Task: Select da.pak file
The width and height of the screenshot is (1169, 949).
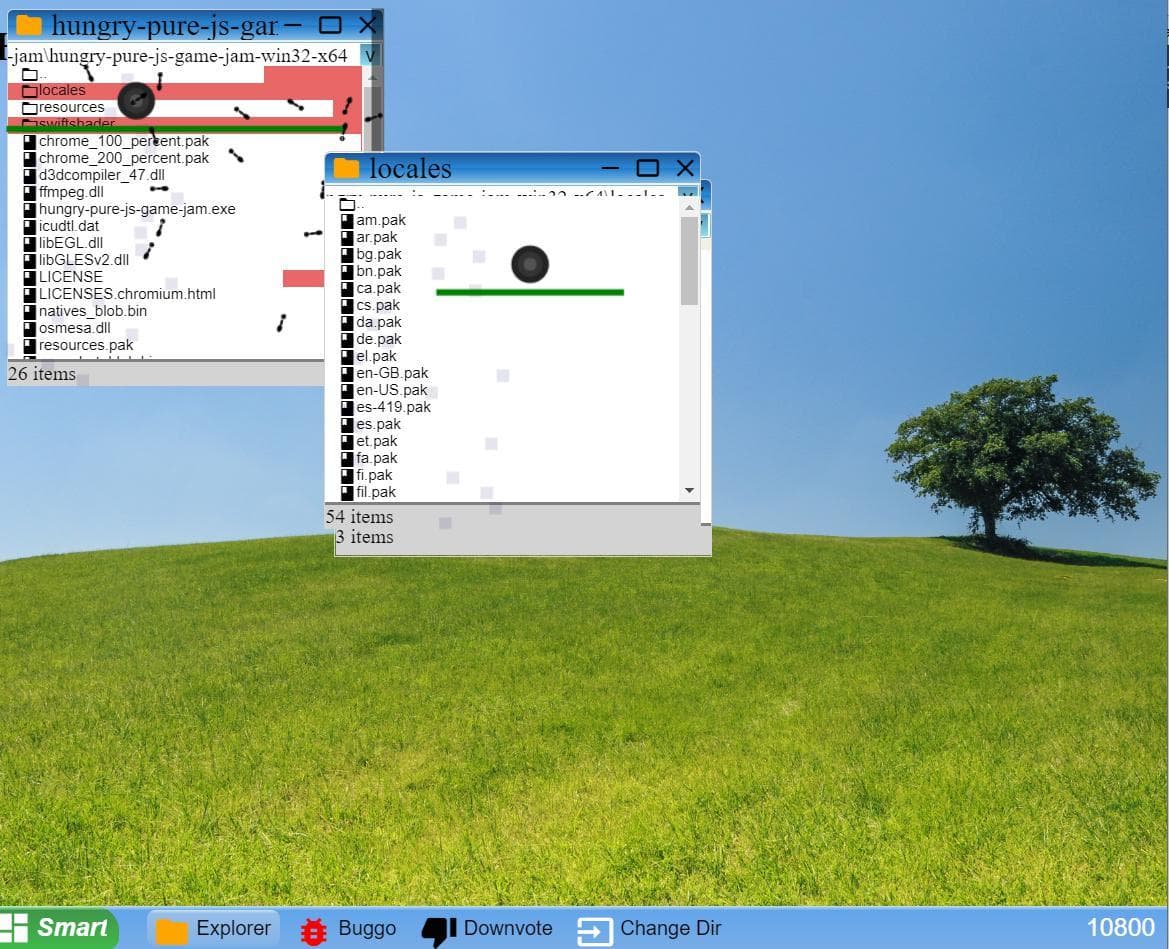Action: pos(371,323)
